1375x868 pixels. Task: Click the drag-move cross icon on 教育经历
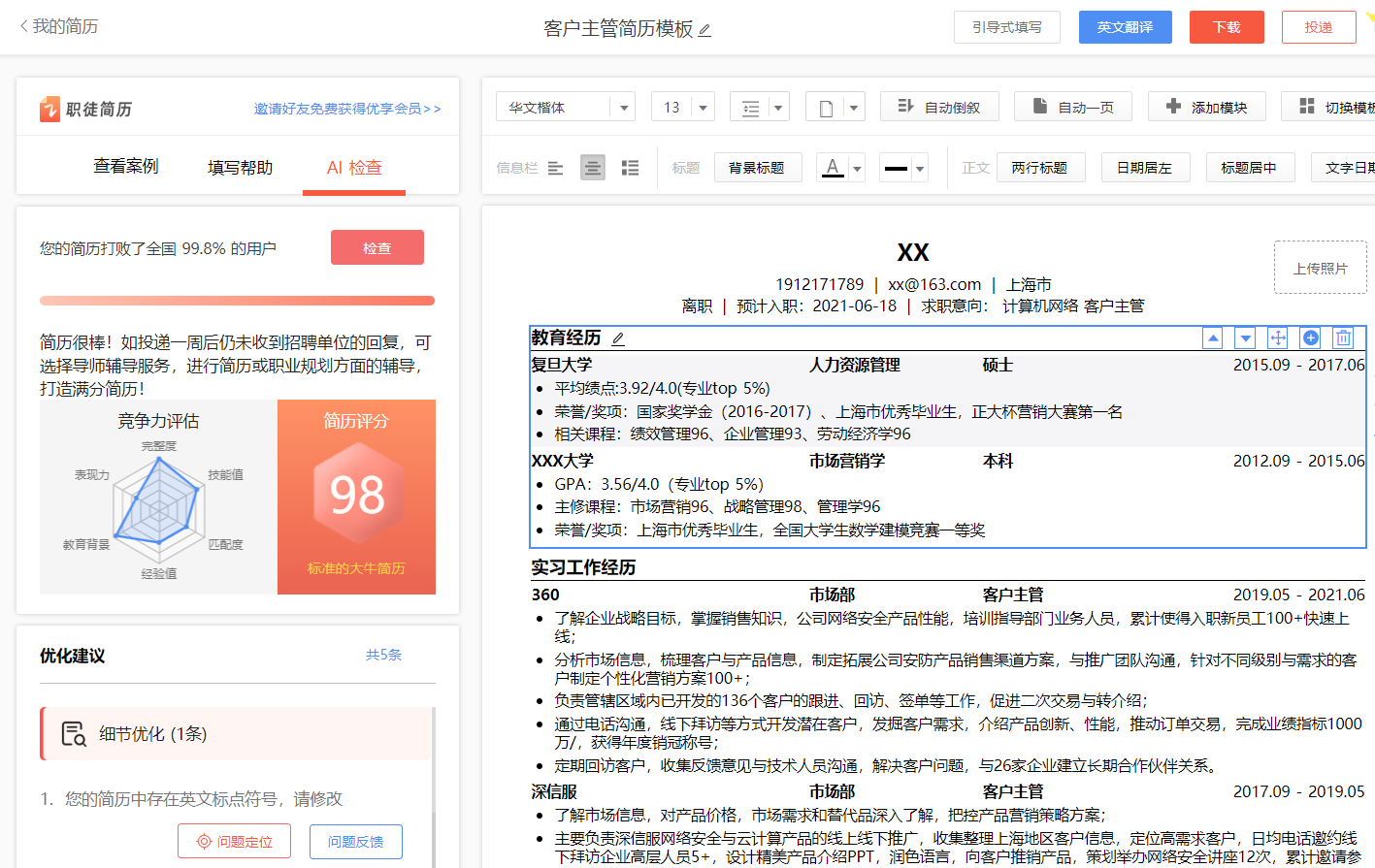tap(1278, 338)
